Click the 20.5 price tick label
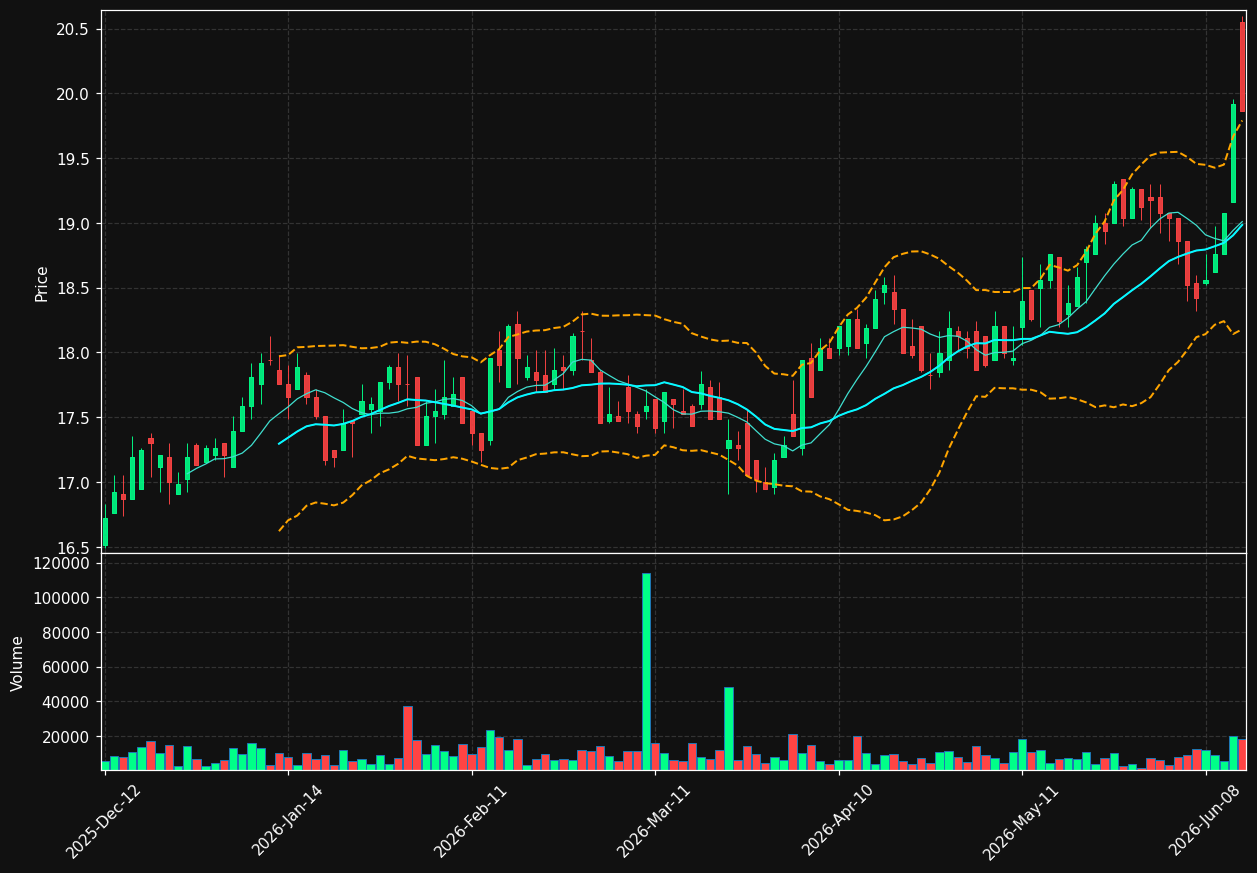 click(72, 30)
